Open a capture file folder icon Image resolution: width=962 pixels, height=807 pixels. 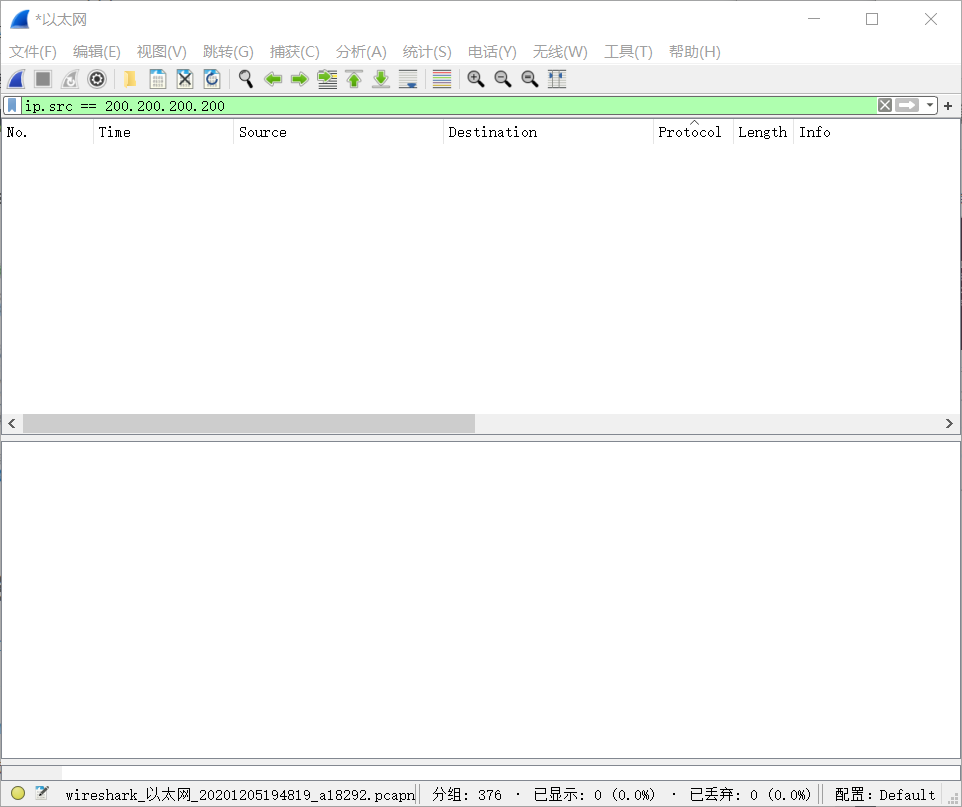[x=130, y=79]
